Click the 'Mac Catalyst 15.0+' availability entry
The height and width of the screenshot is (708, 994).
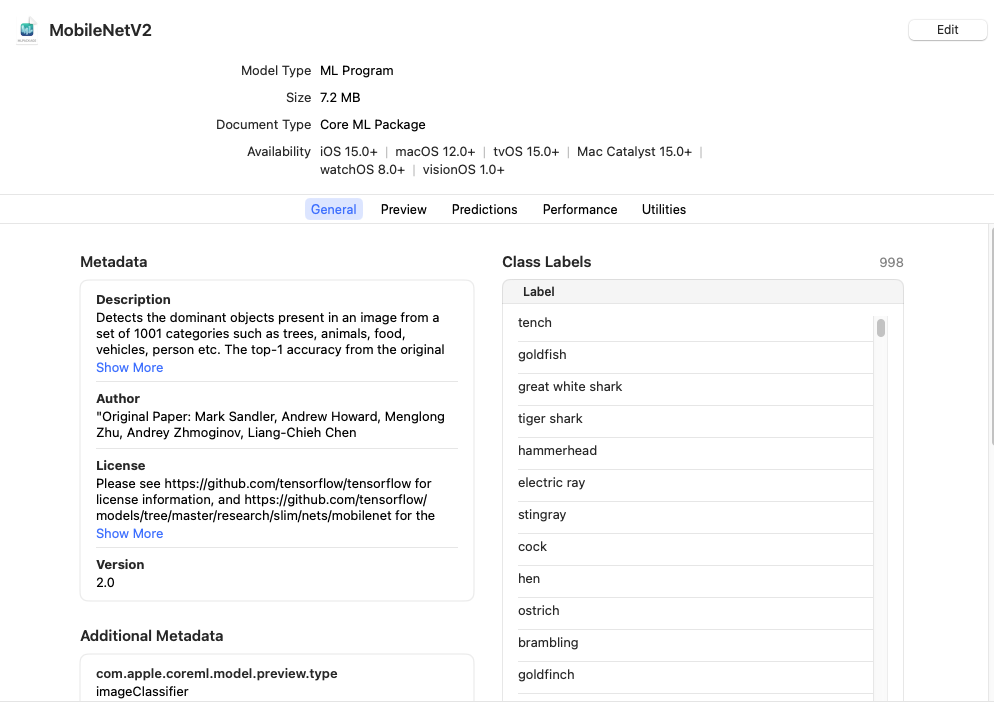click(x=634, y=152)
